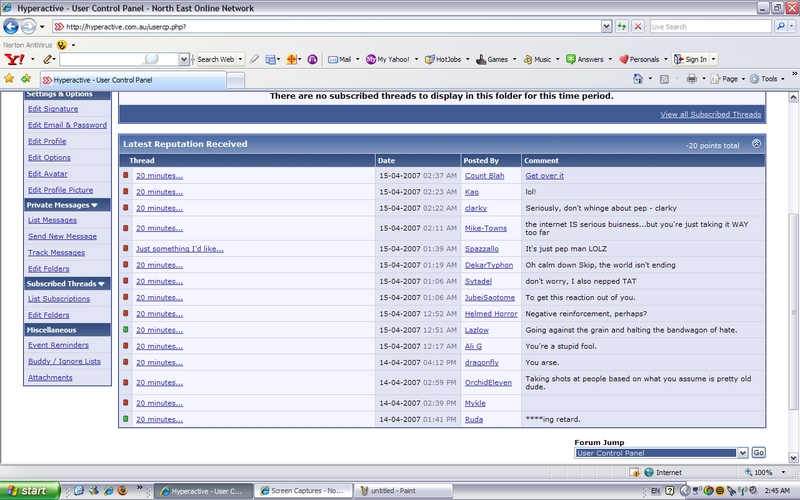Open the View all Subscribed Threads link
Screen dimensions: 800x500
pyautogui.click(x=711, y=115)
